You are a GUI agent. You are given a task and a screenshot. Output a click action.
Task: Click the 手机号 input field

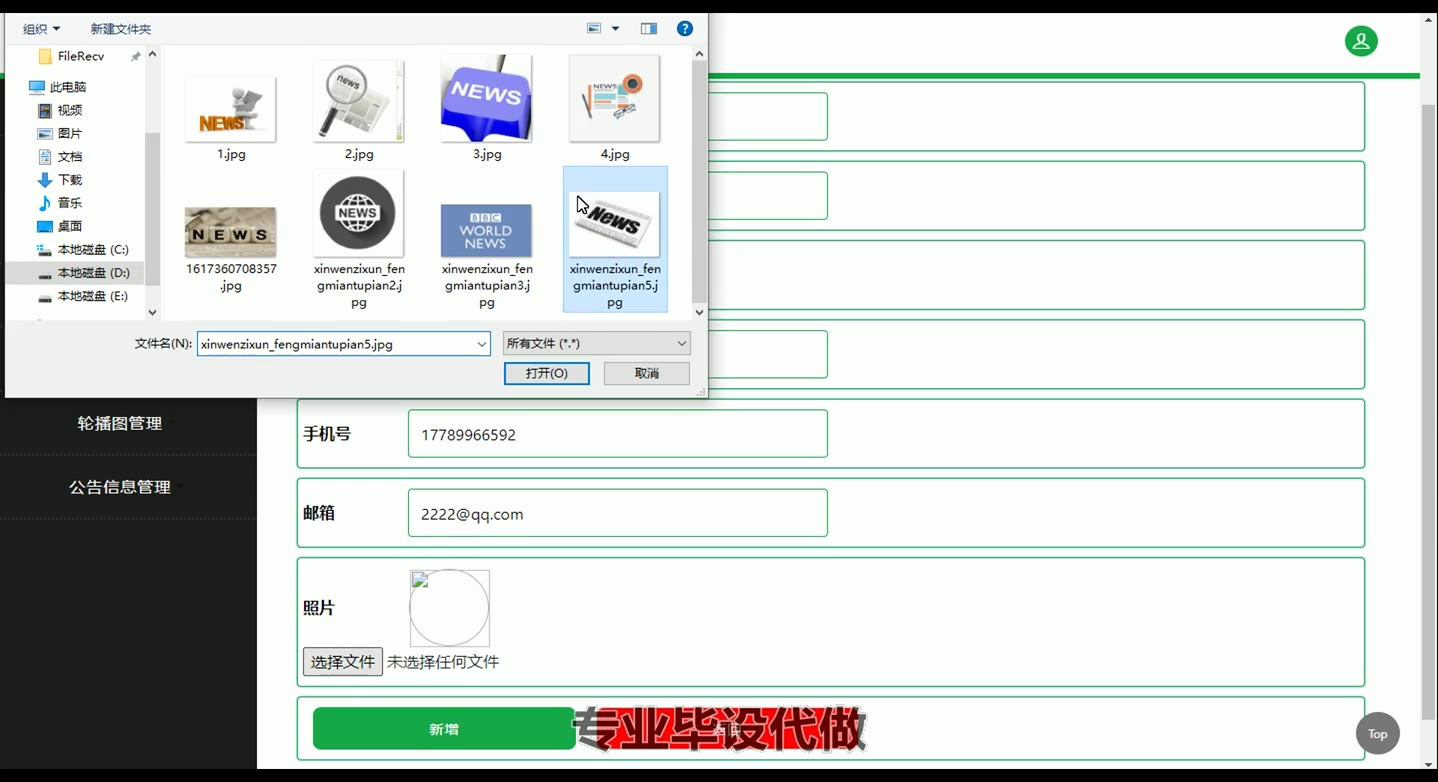pos(618,434)
